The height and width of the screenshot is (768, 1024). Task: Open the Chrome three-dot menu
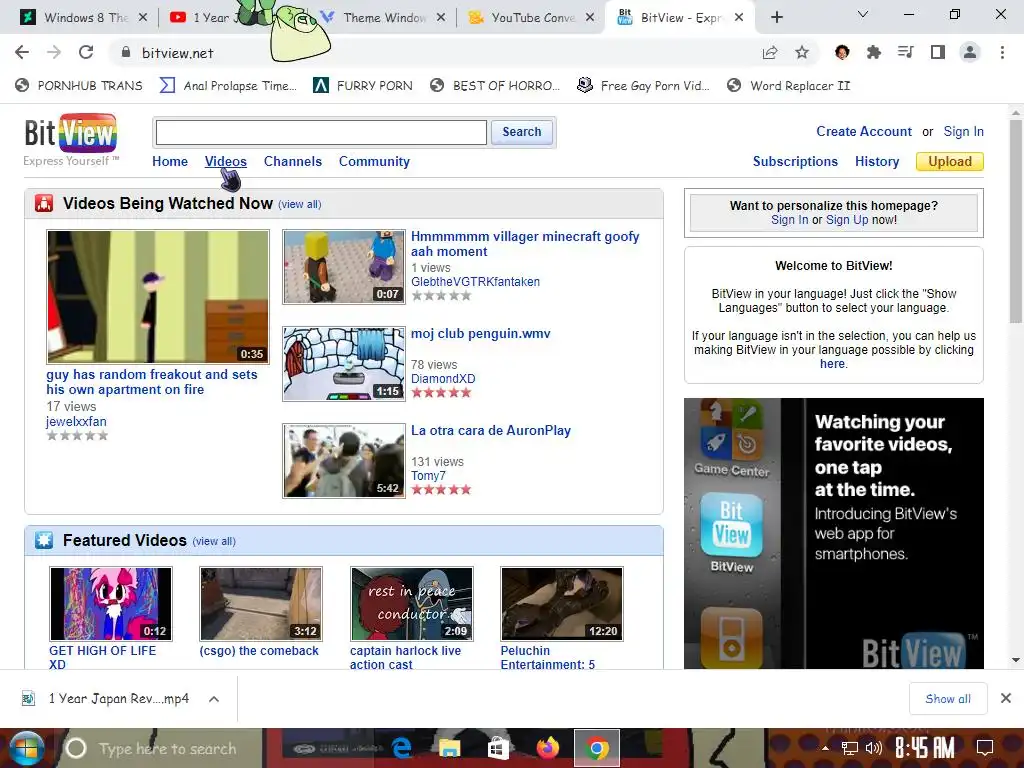1002,52
